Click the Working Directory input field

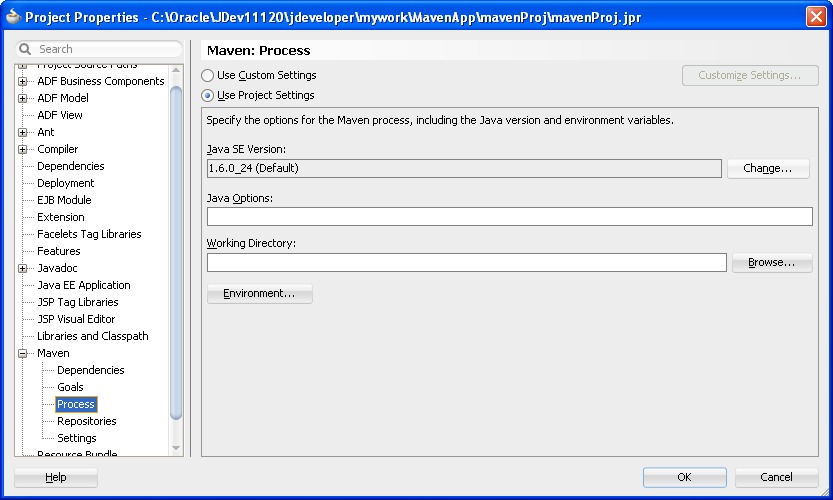click(466, 262)
